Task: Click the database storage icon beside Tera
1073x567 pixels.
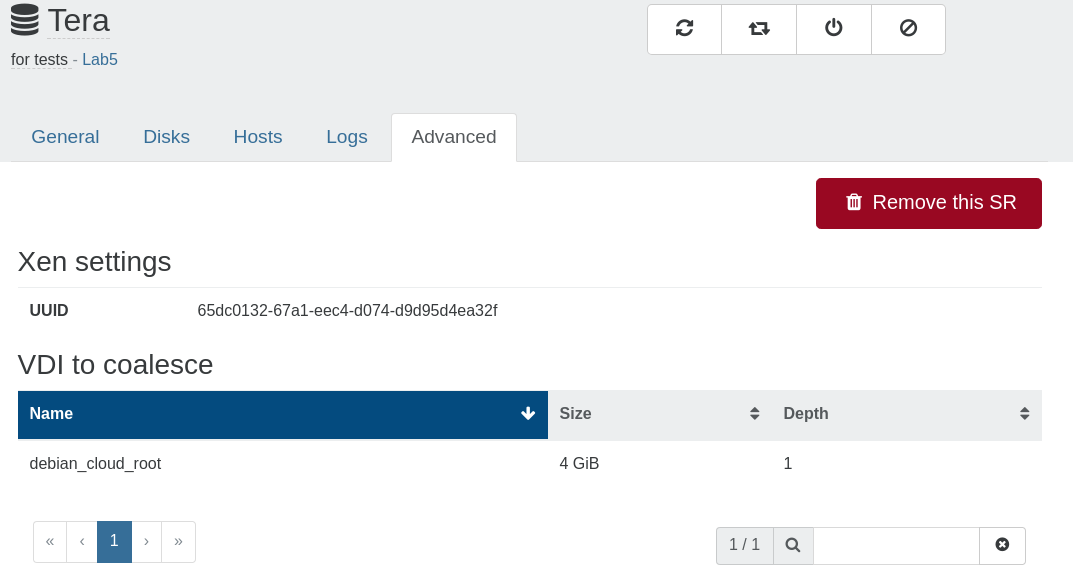Action: (x=25, y=20)
